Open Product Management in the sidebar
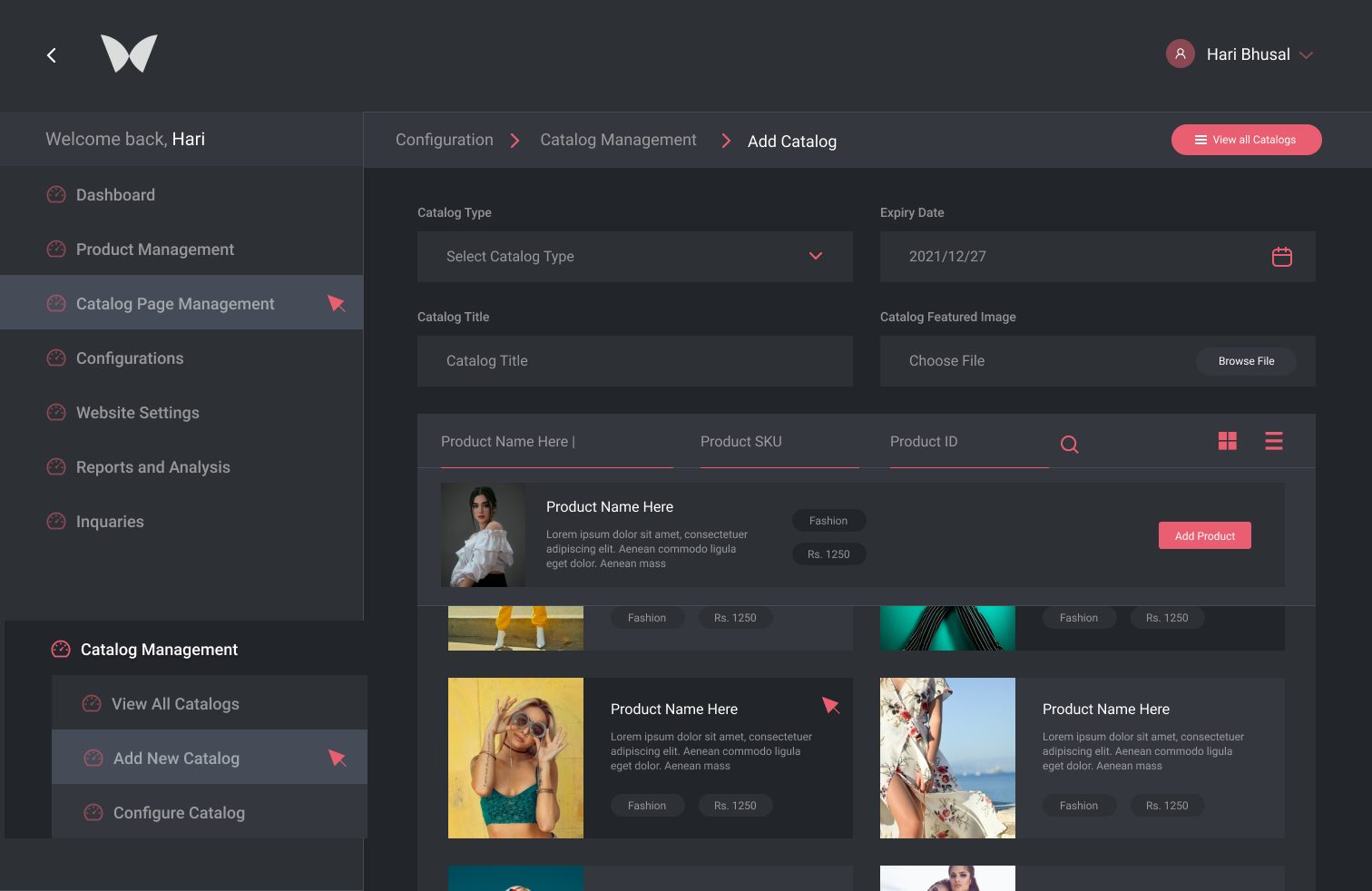Viewport: 1372px width, 891px height. [x=154, y=250]
